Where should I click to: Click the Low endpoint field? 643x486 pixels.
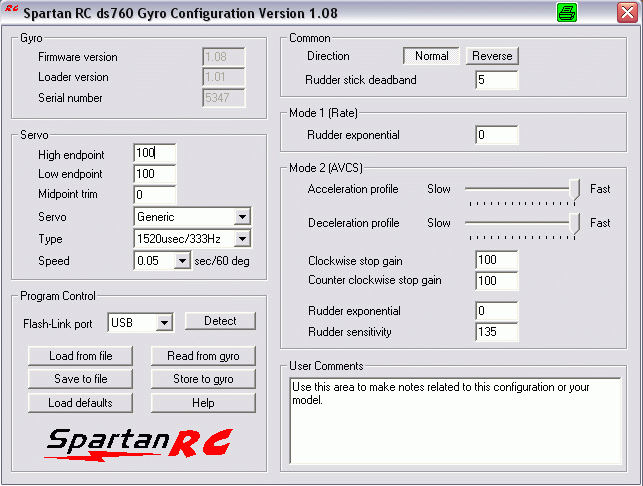155,174
